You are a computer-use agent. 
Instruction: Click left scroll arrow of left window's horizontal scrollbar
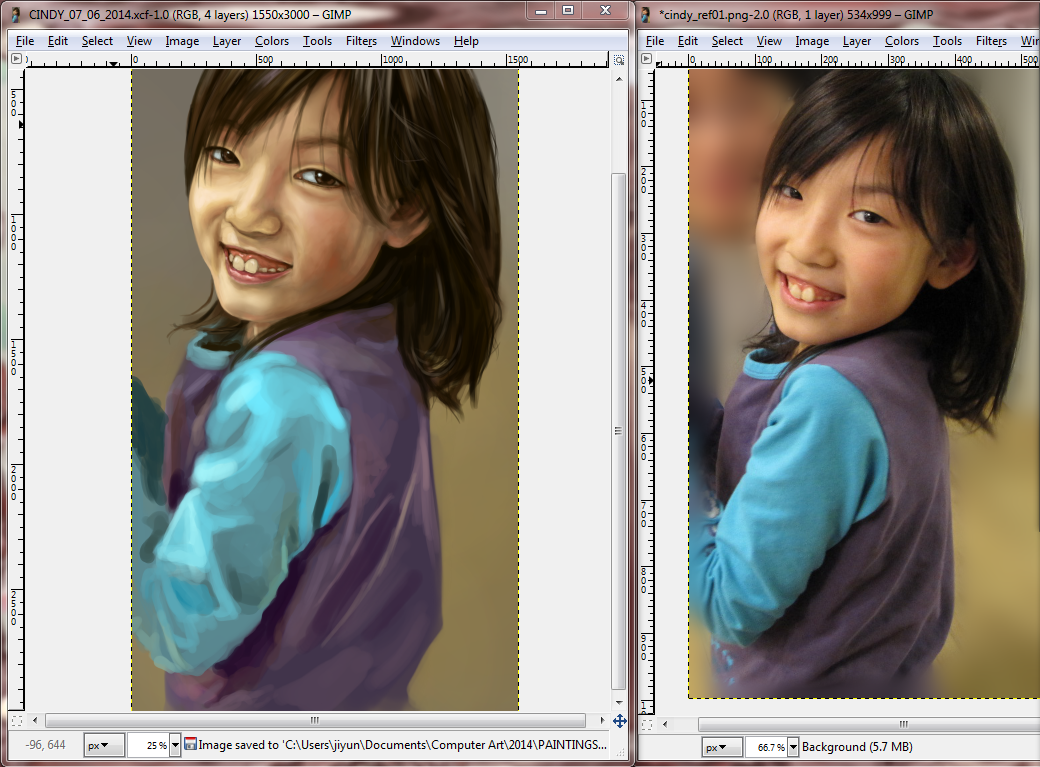tap(35, 720)
